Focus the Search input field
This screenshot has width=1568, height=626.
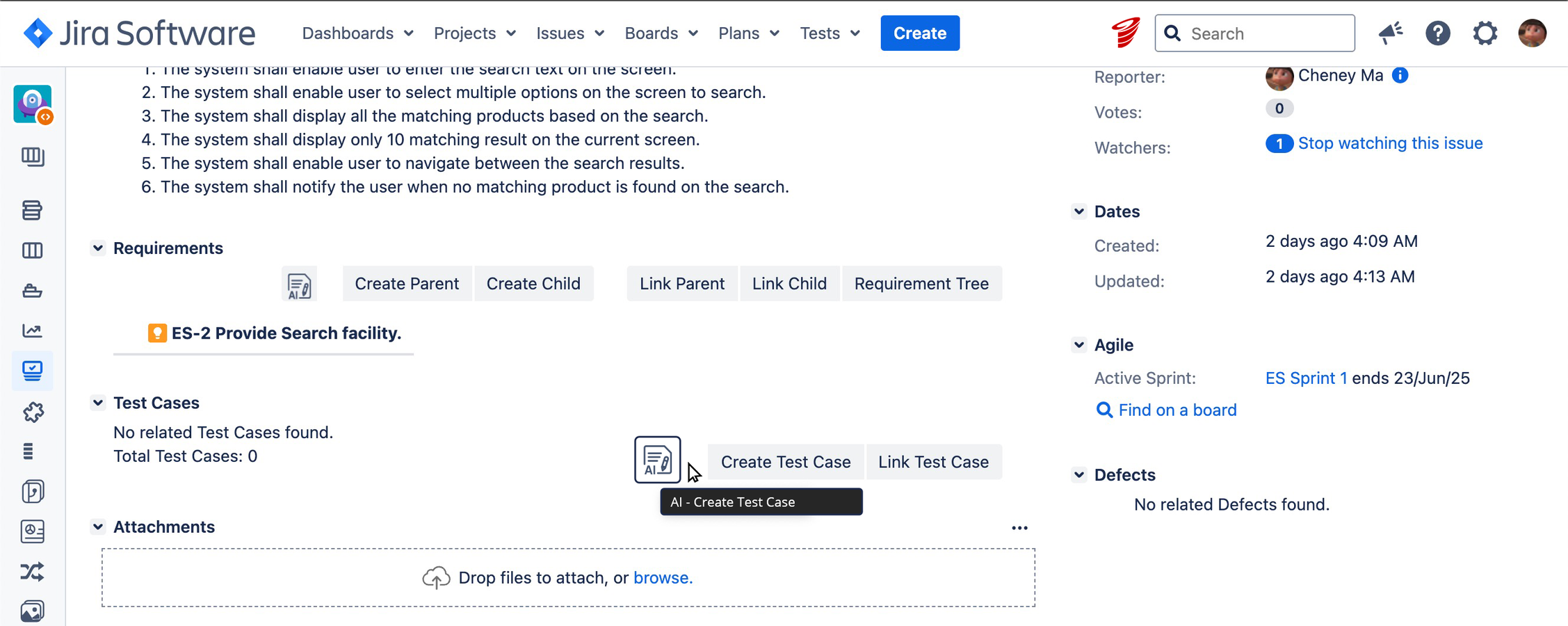coord(1254,33)
